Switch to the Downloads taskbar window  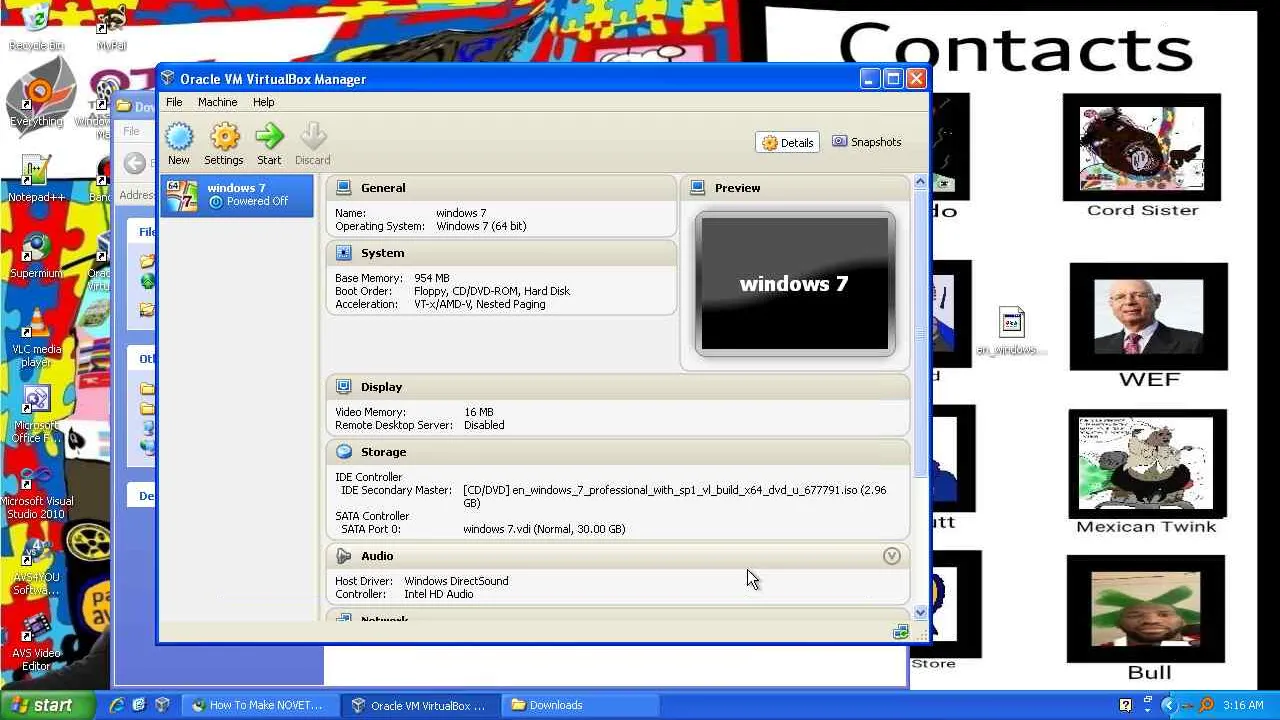coord(580,705)
